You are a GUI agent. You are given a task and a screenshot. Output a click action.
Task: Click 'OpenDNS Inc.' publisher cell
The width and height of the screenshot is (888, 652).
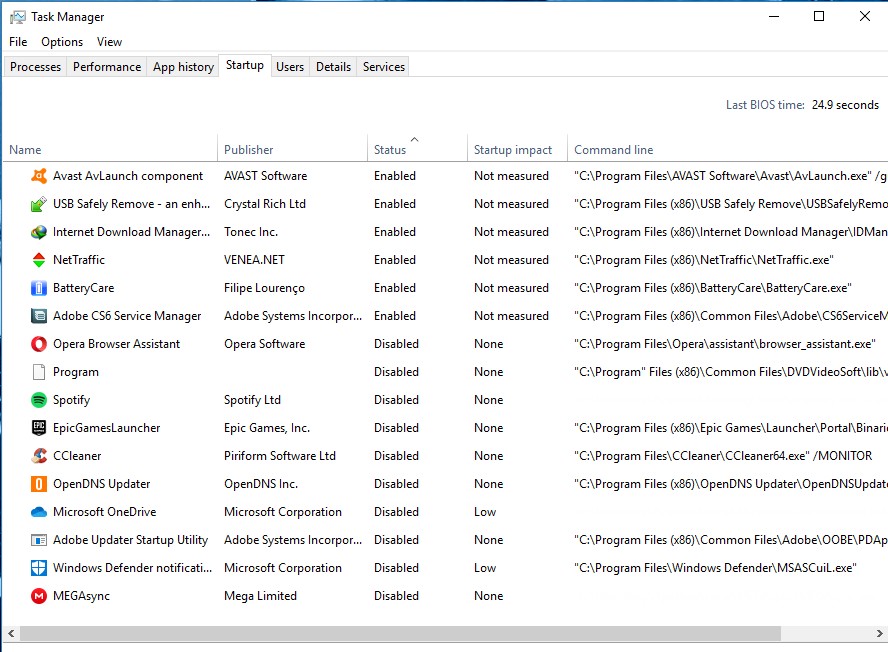(x=261, y=484)
